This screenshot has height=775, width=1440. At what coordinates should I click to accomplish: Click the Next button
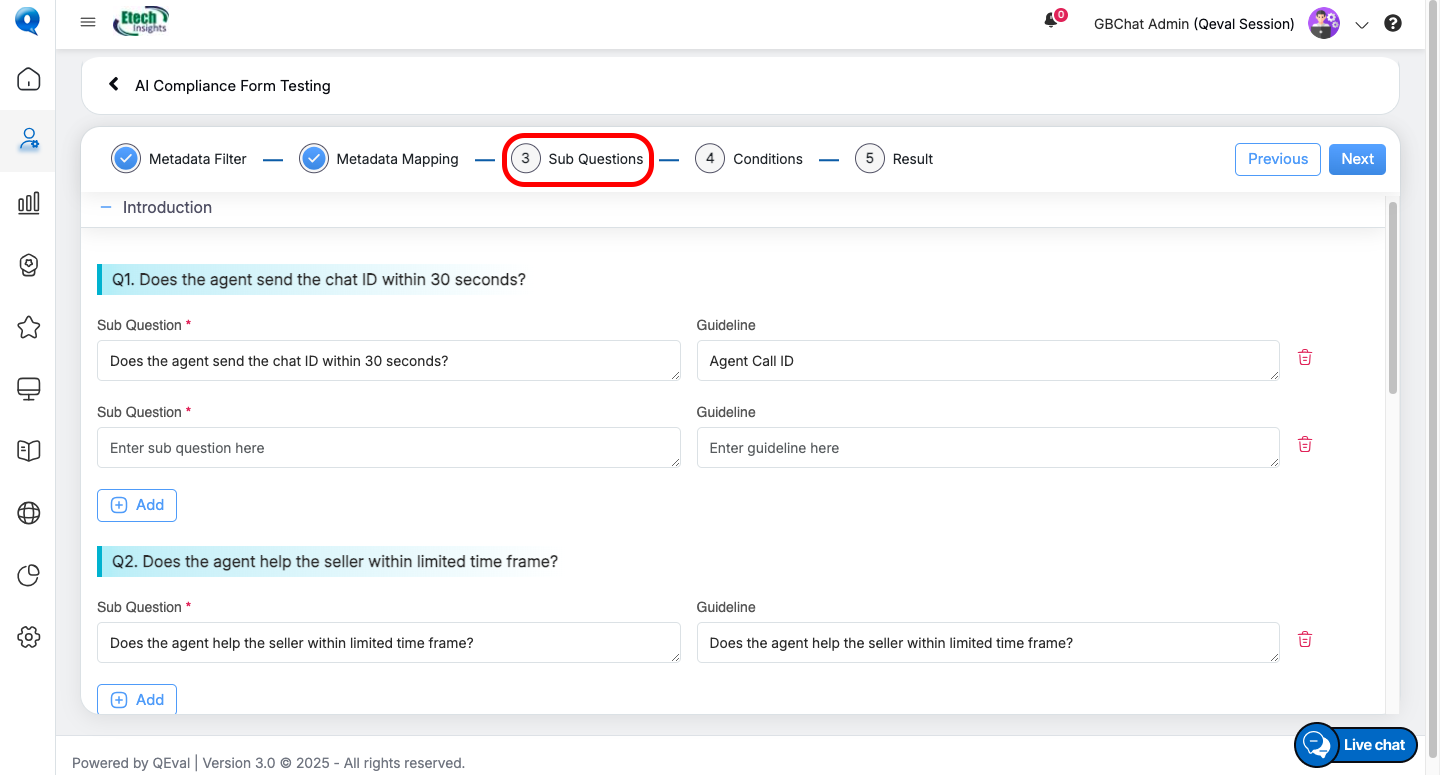tap(1357, 159)
